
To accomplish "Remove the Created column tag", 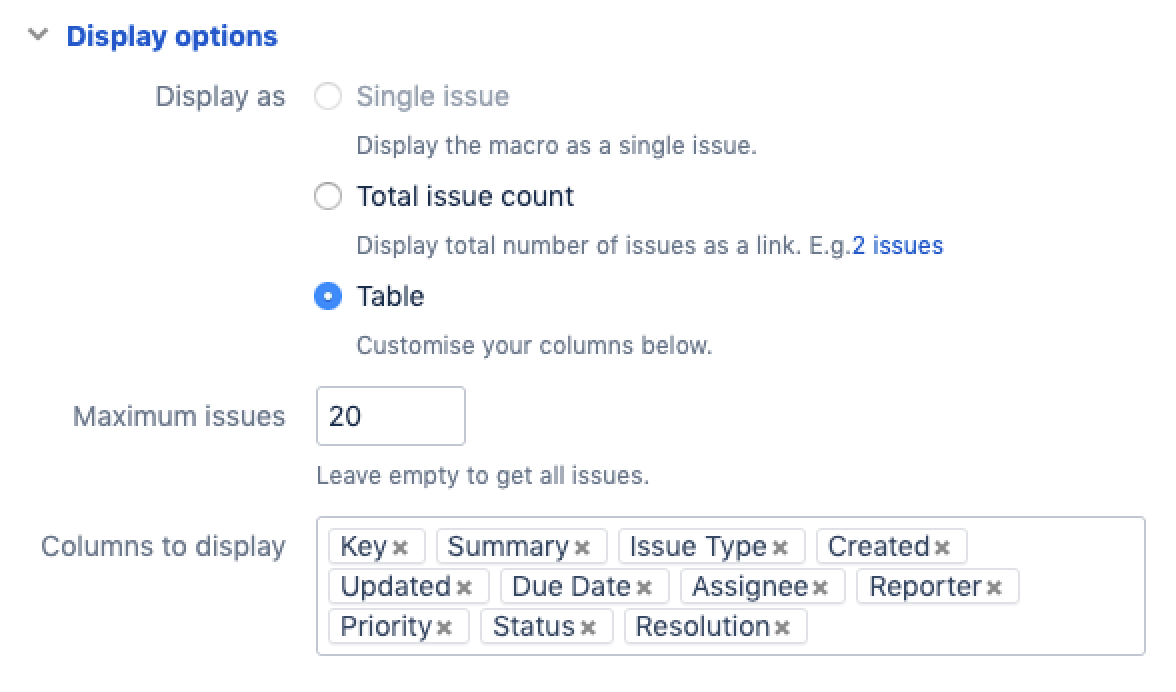I will [942, 548].
